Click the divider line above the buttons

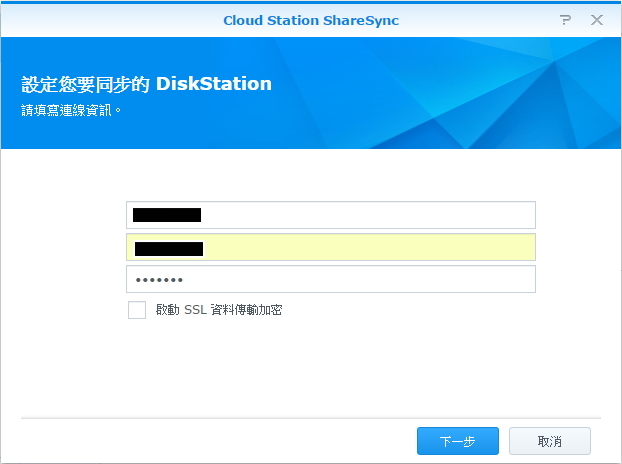pos(310,418)
